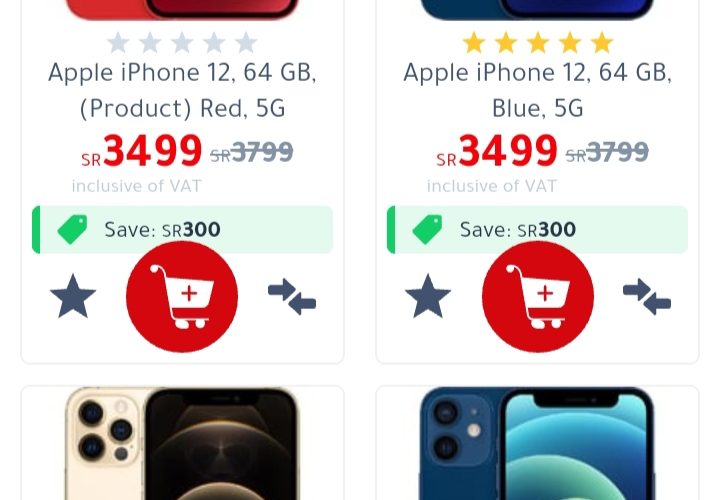Compare the blue iPhone 12 with the arrows icon

tap(647, 296)
